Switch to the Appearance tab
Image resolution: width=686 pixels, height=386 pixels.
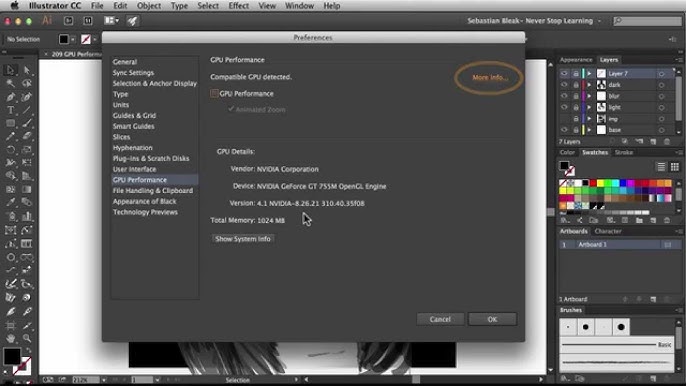click(x=576, y=60)
